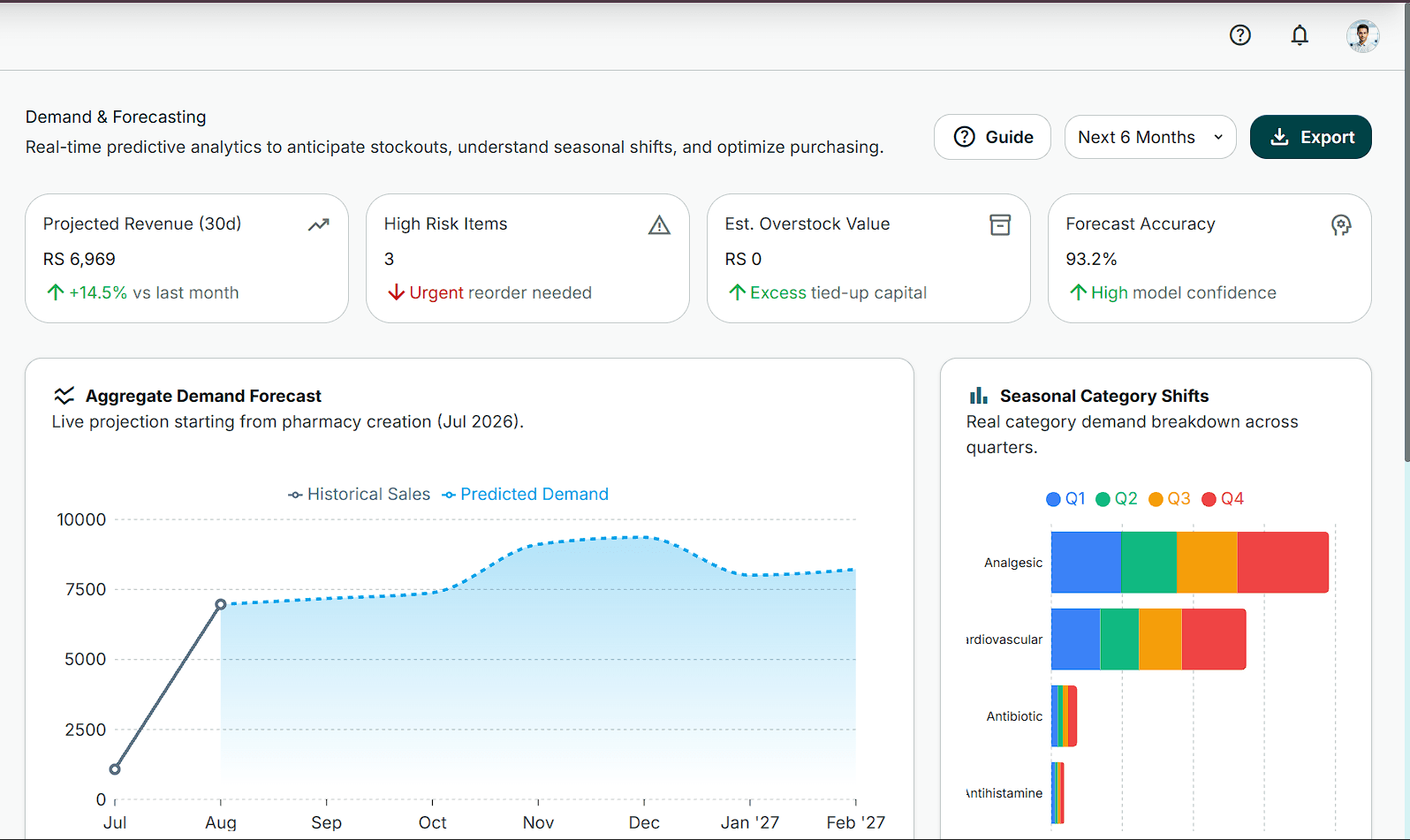Toggle the Predicted Demand legend series
Image resolution: width=1410 pixels, height=840 pixels.
pyautogui.click(x=525, y=495)
